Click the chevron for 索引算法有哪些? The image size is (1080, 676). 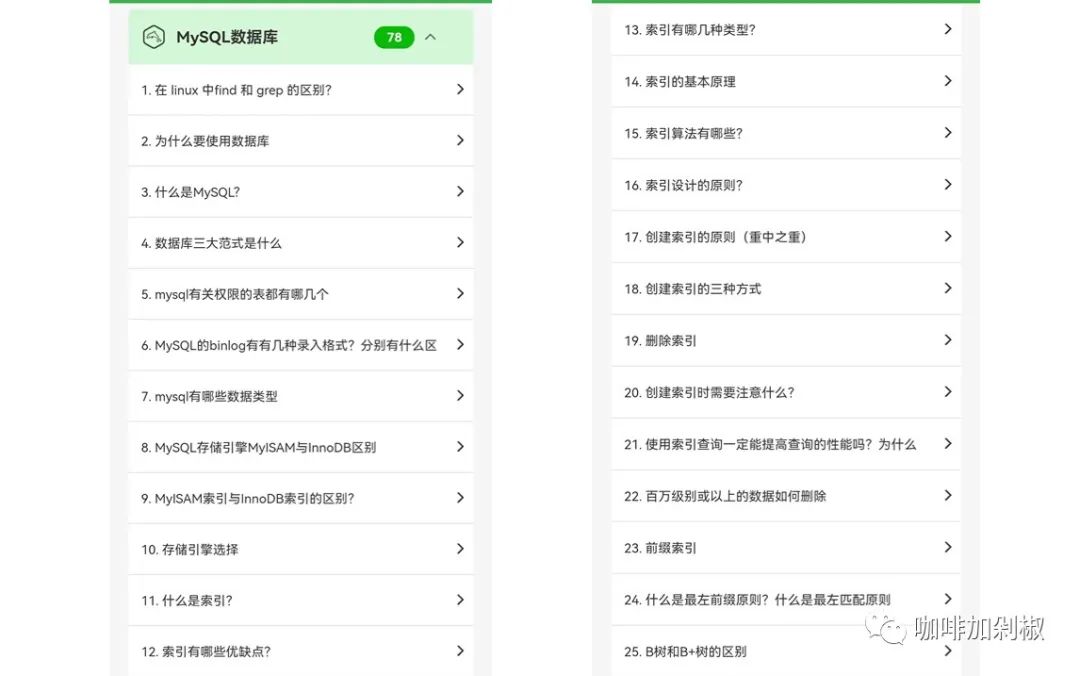tap(948, 132)
